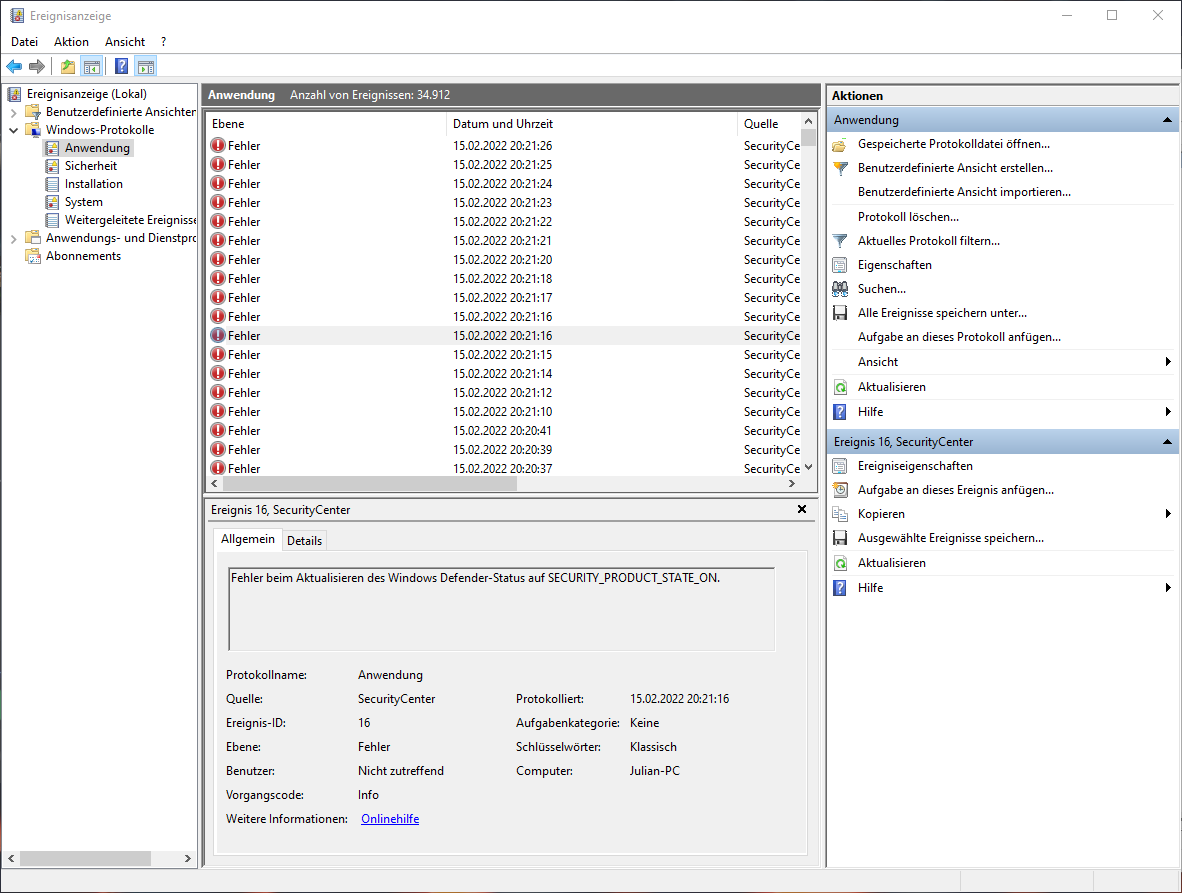The height and width of the screenshot is (893, 1182).
Task: Open properties using the Eigenschaften icon
Action: click(840, 264)
